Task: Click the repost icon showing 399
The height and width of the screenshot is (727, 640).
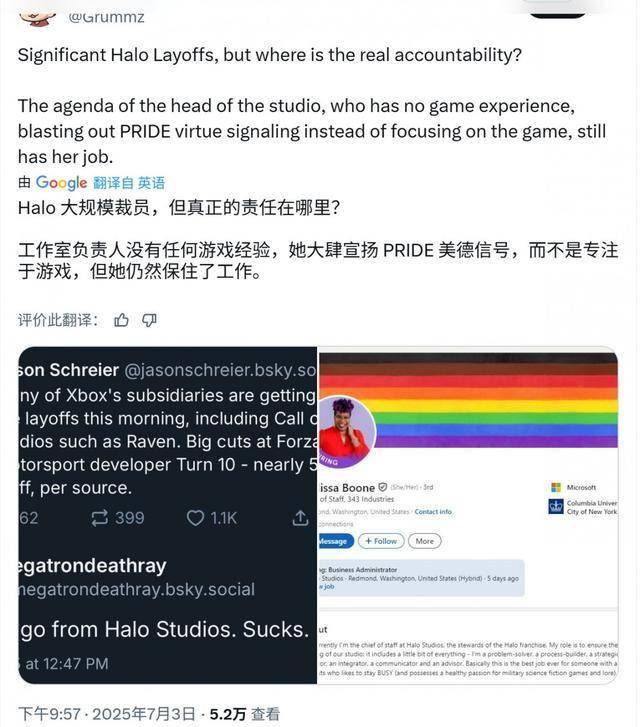Action: tap(99, 518)
